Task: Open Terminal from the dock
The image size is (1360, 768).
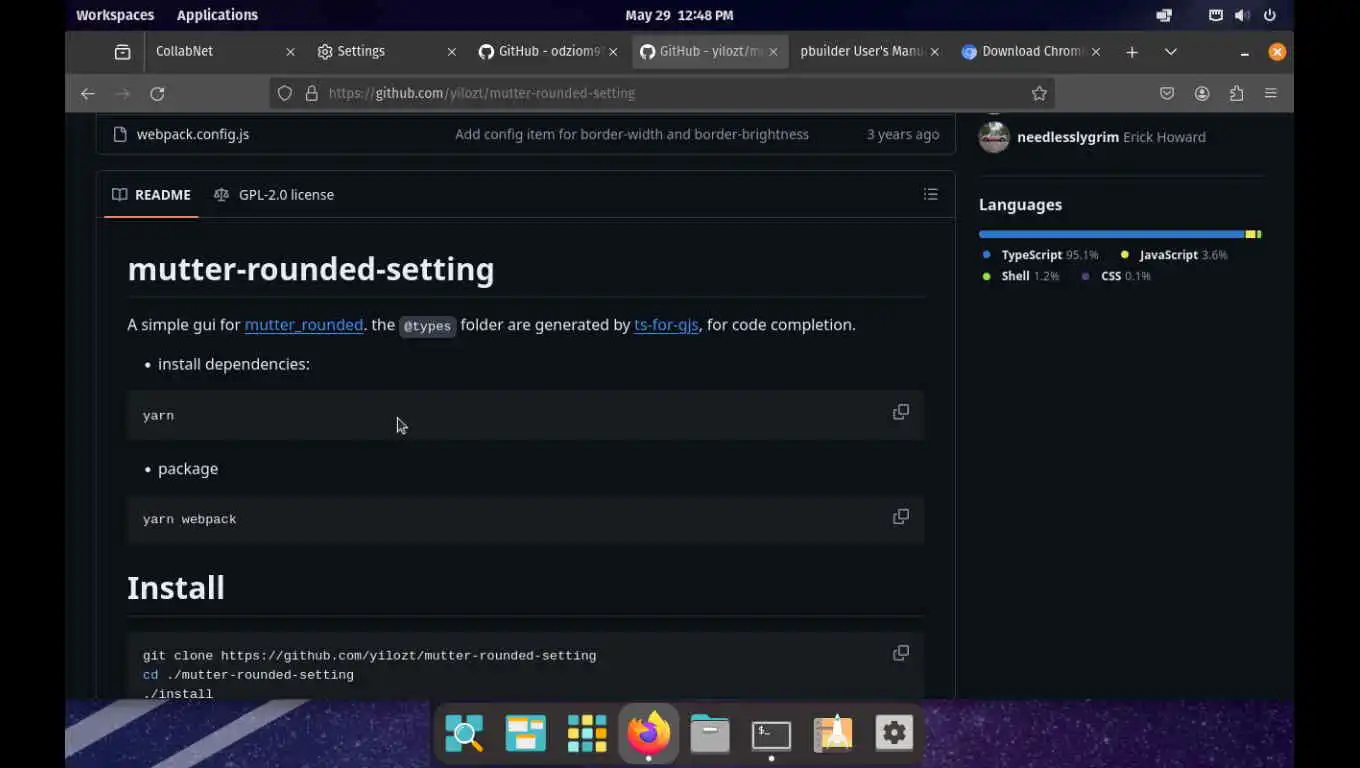Action: coord(771,734)
